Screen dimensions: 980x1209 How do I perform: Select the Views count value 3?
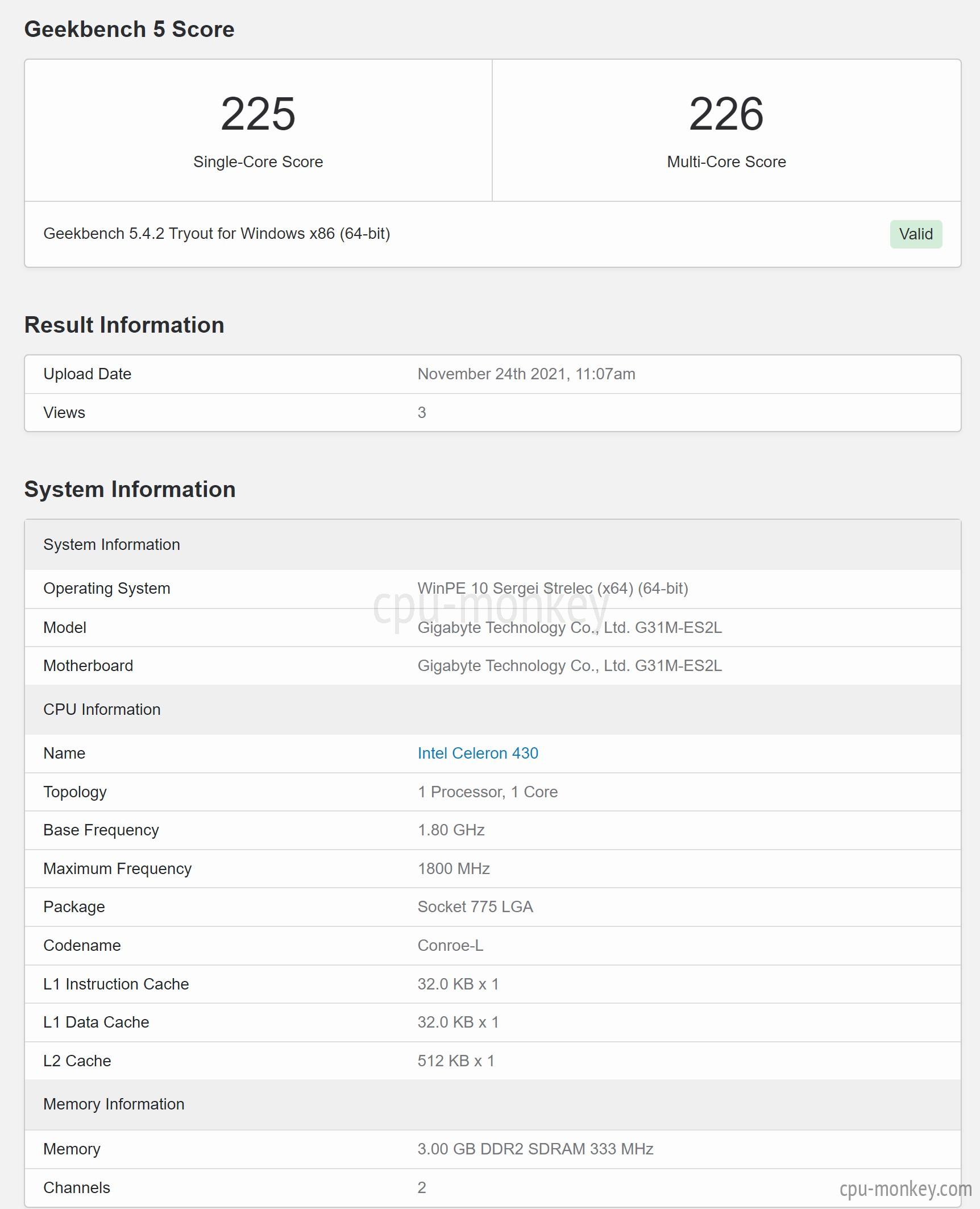pos(422,413)
